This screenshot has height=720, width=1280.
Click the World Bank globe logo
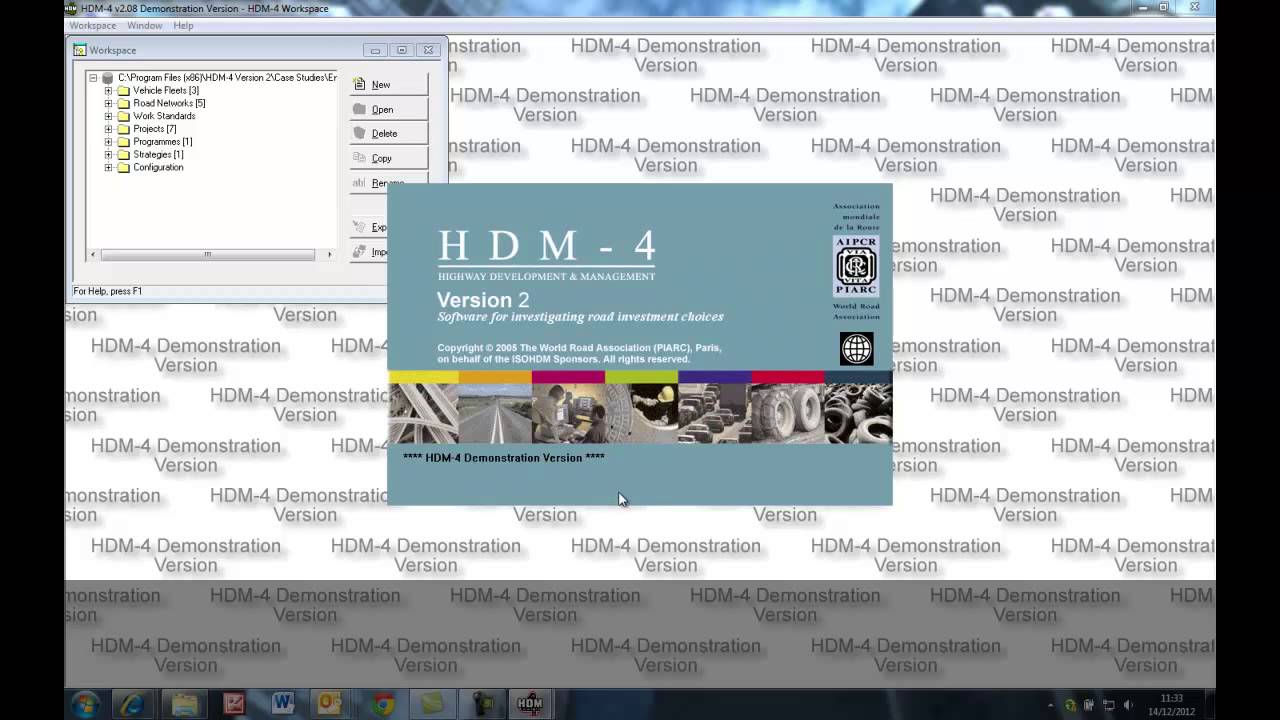point(856,349)
